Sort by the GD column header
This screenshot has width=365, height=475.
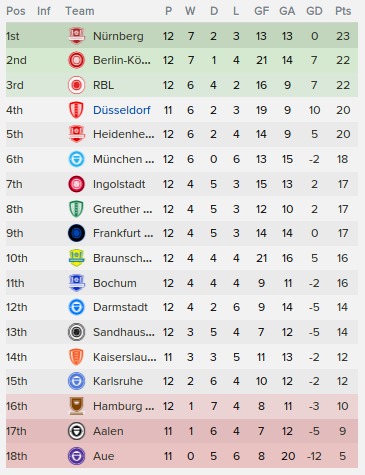coord(314,11)
